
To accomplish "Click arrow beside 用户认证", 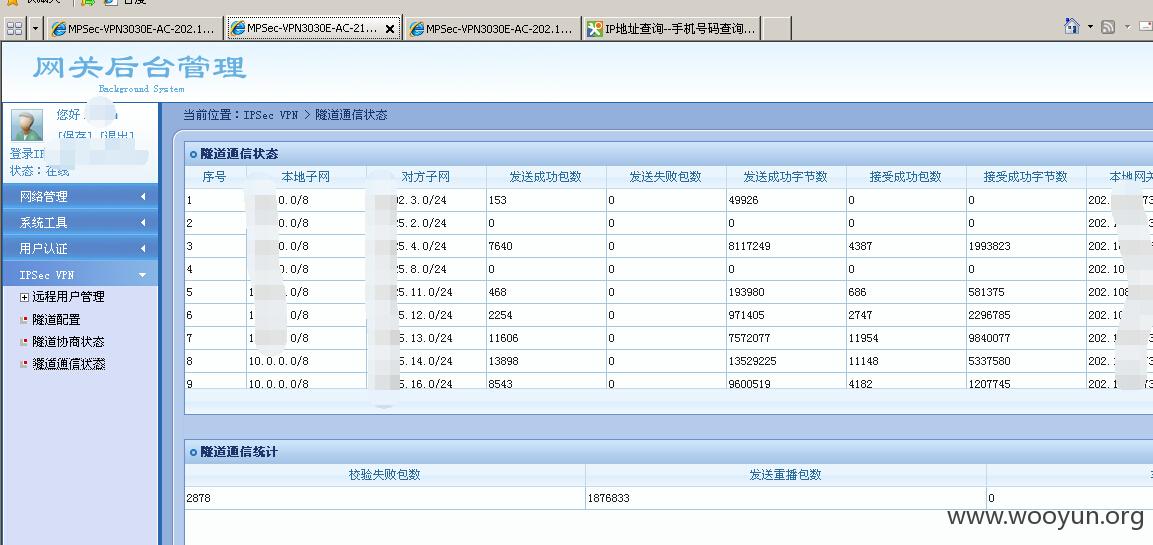I will click(143, 249).
